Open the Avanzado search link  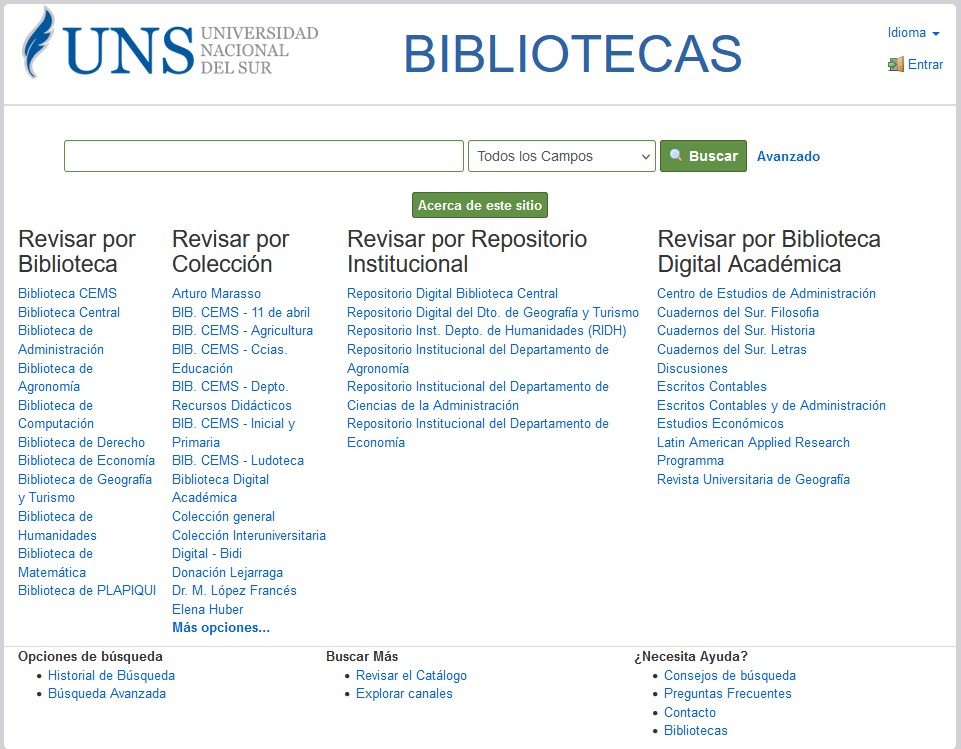[788, 156]
